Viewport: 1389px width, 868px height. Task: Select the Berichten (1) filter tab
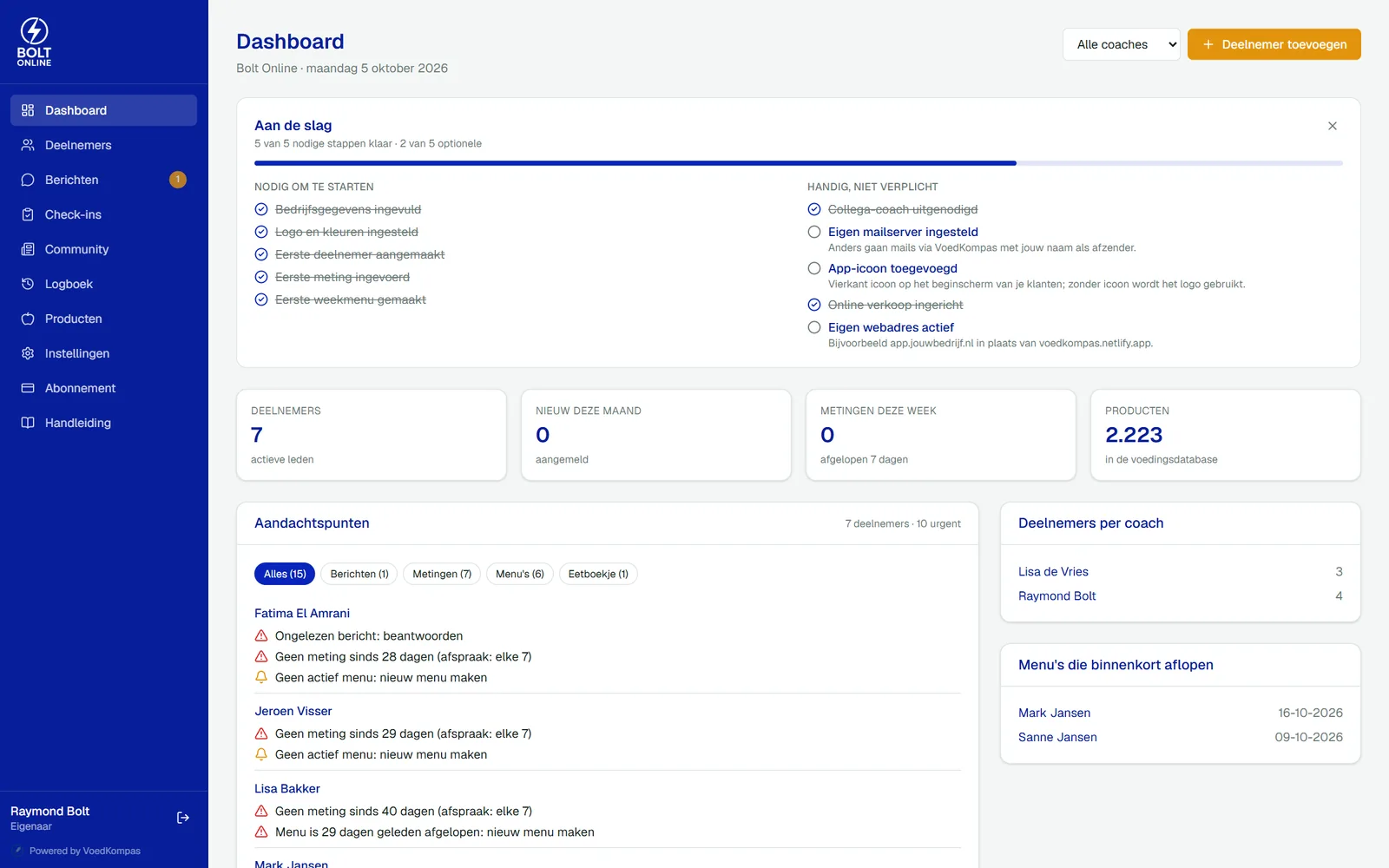(359, 574)
